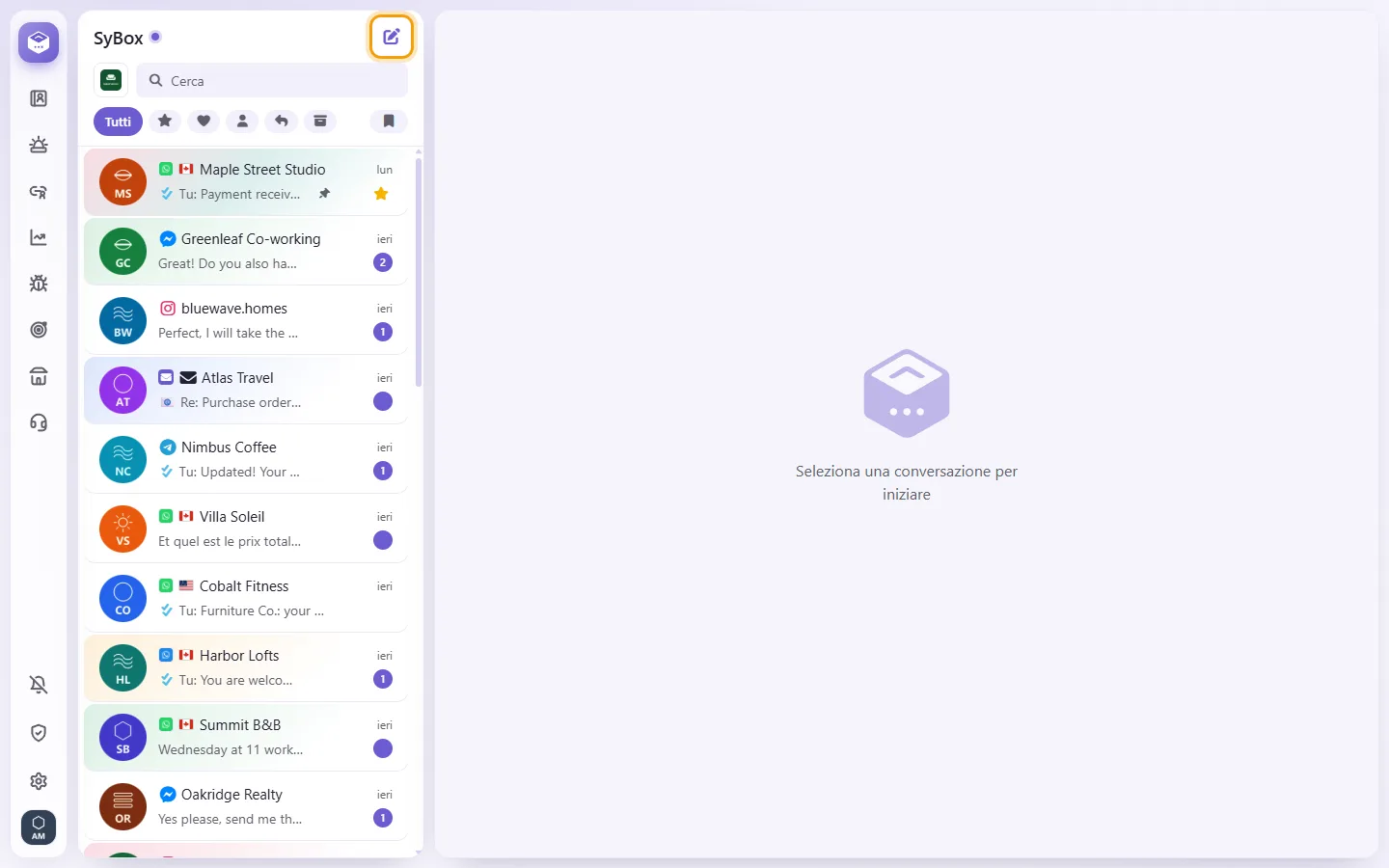Open the contacts address book in sidebar
This screenshot has height=868, width=1389.
[x=39, y=98]
